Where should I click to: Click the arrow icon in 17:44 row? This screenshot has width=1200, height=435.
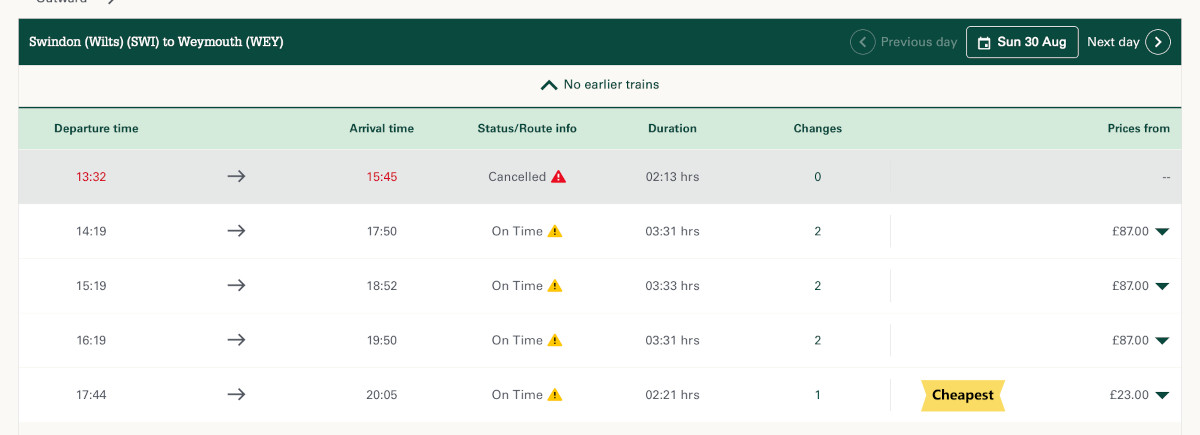coord(236,394)
